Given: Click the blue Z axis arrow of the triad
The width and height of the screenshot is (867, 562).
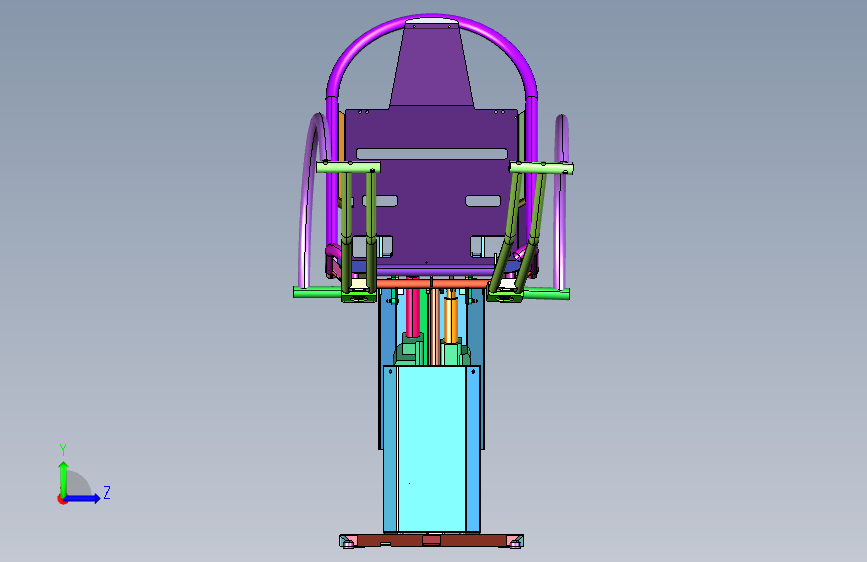Looking at the screenshot, I should 83,498.
